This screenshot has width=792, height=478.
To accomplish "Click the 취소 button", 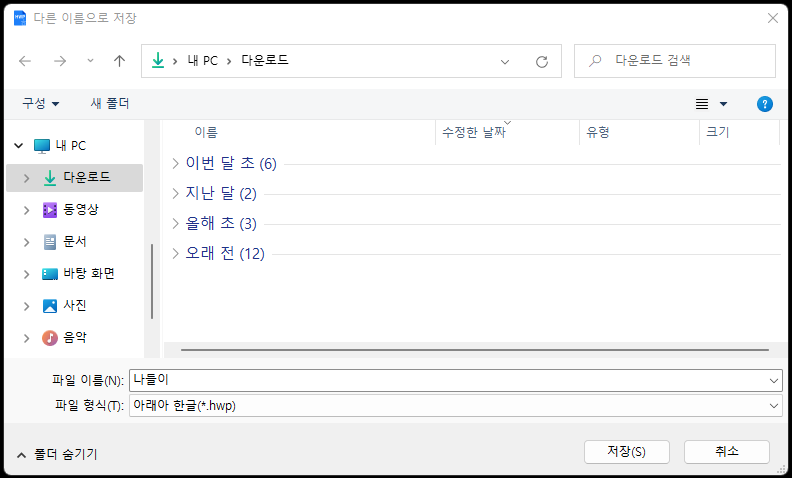I will (x=726, y=452).
